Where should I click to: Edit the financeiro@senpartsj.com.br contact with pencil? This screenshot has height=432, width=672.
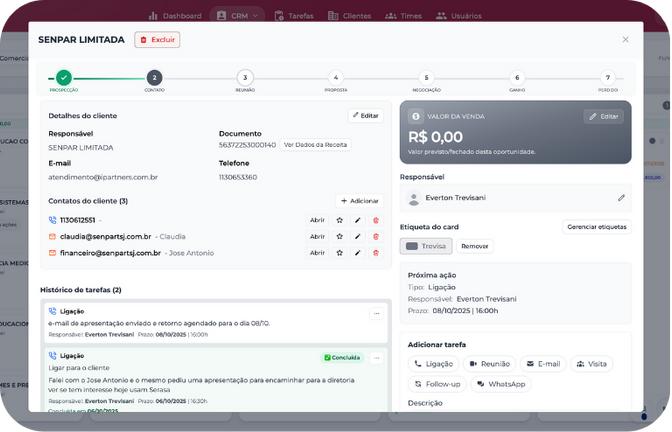(x=358, y=253)
